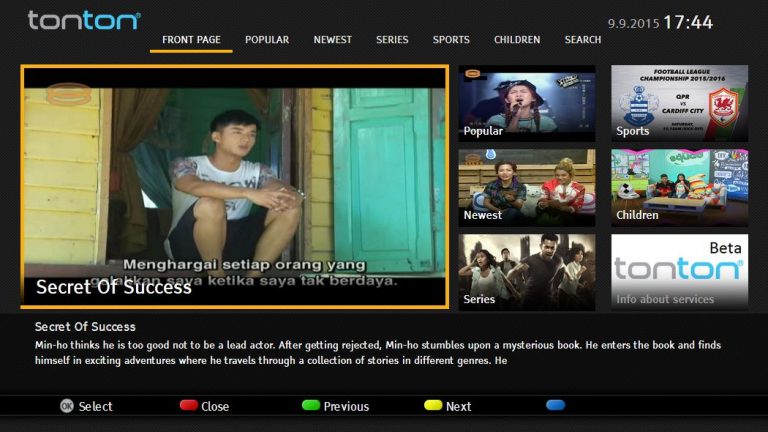Image resolution: width=768 pixels, height=432 pixels.
Task: Click the Previous label in bottom bar
Action: click(x=346, y=407)
